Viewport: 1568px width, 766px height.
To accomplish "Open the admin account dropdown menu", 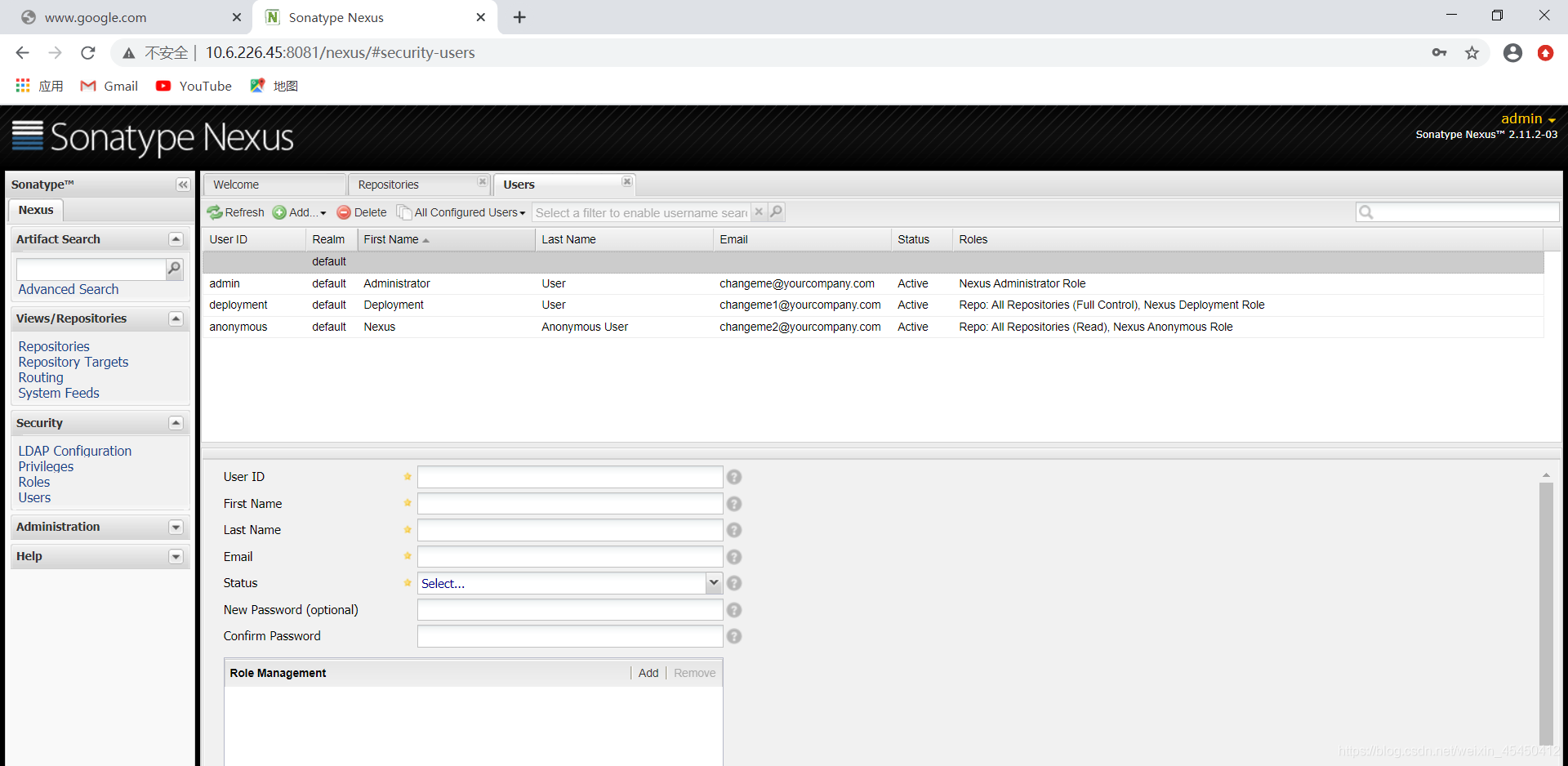I will 1528,118.
